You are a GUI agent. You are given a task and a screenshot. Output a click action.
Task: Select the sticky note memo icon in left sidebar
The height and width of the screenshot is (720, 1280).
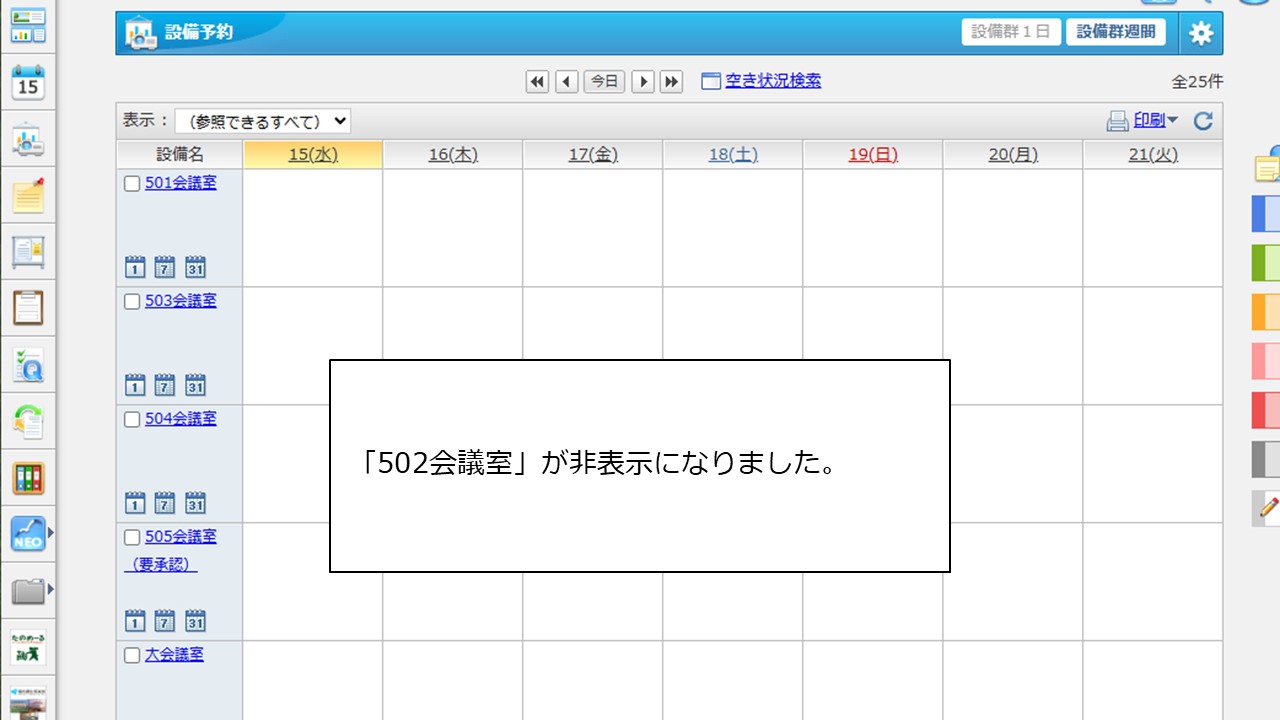pos(29,196)
